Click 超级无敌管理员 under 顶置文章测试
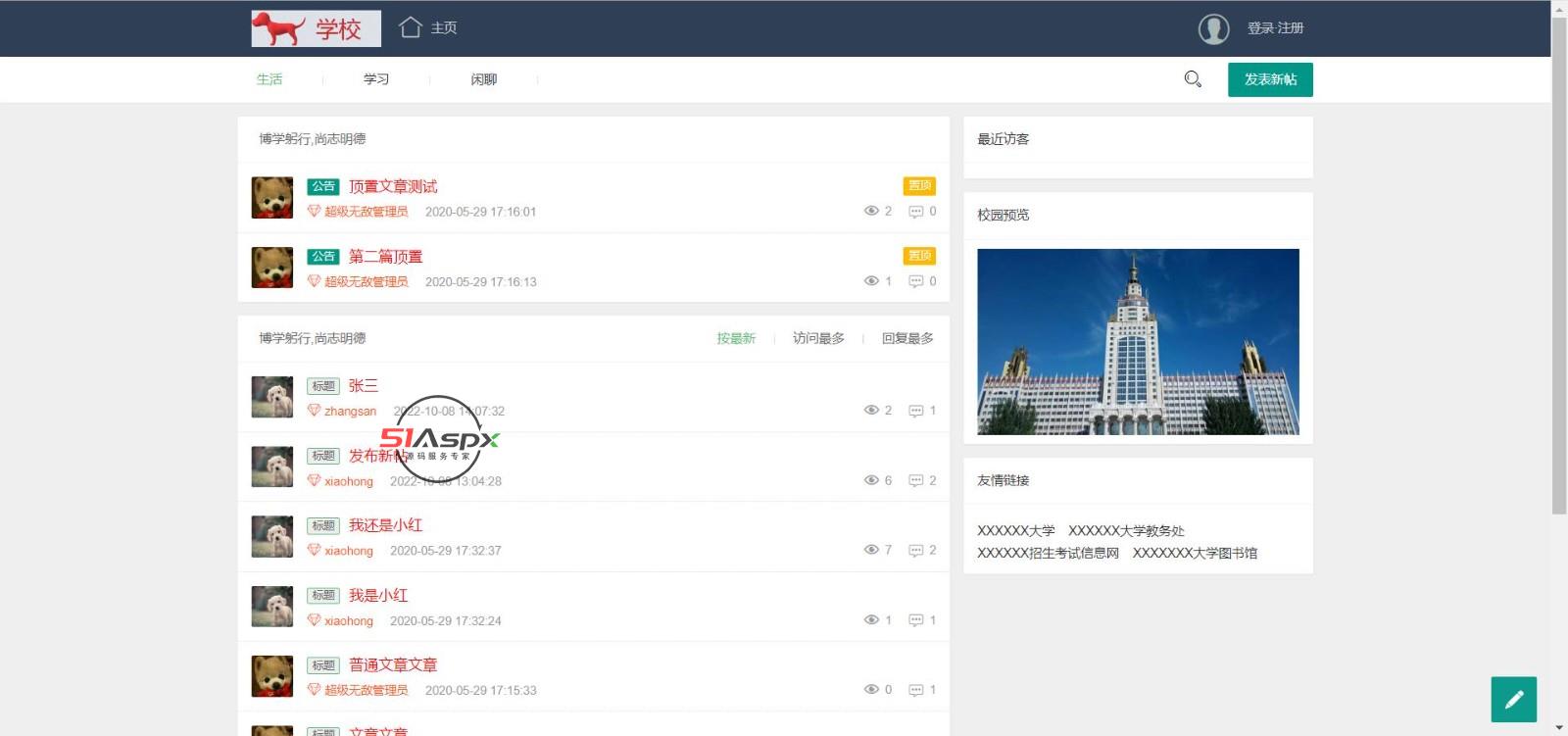The width and height of the screenshot is (1568, 736). 367,212
